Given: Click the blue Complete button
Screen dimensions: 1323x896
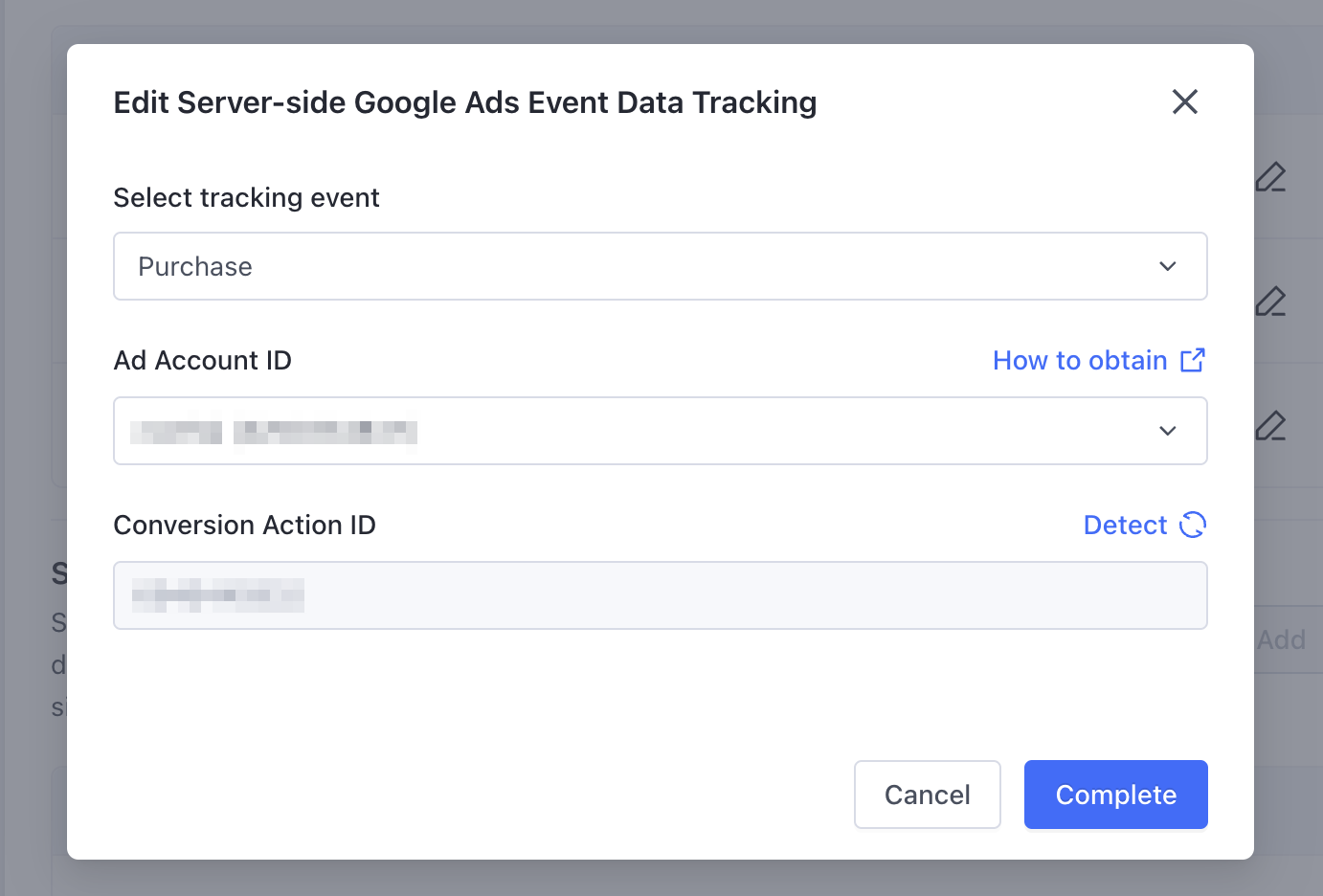Looking at the screenshot, I should 1115,795.
